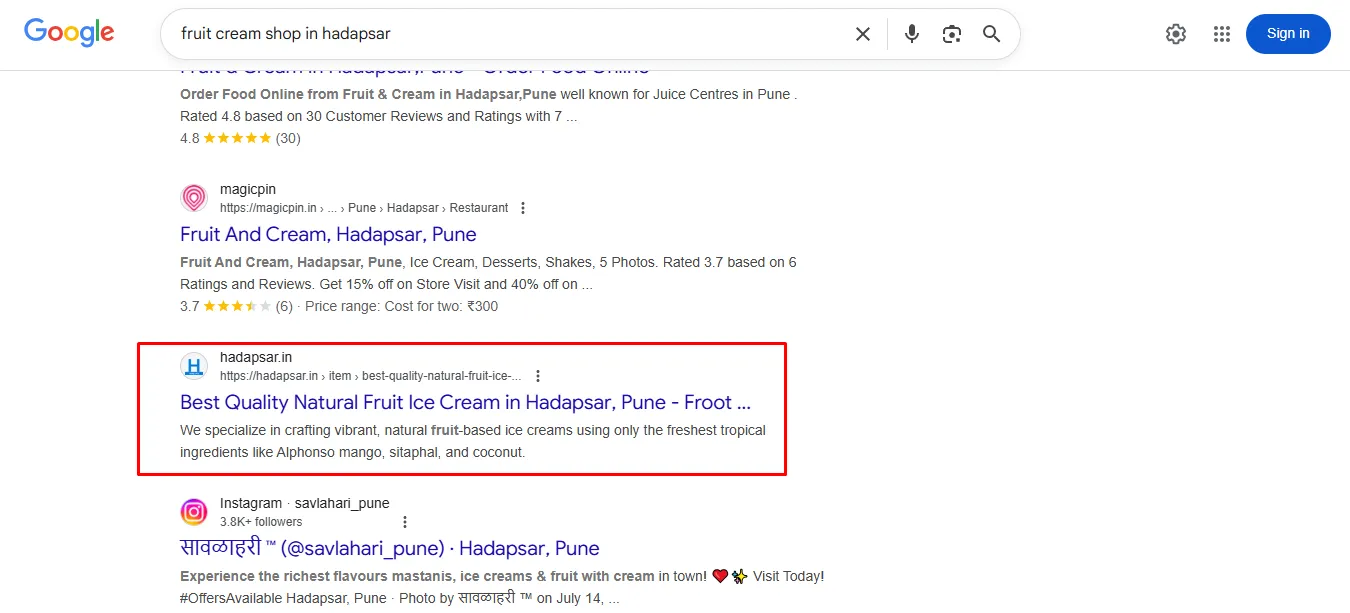Open more options for Instagram result
Screen dimensions: 1350x613
405,522
